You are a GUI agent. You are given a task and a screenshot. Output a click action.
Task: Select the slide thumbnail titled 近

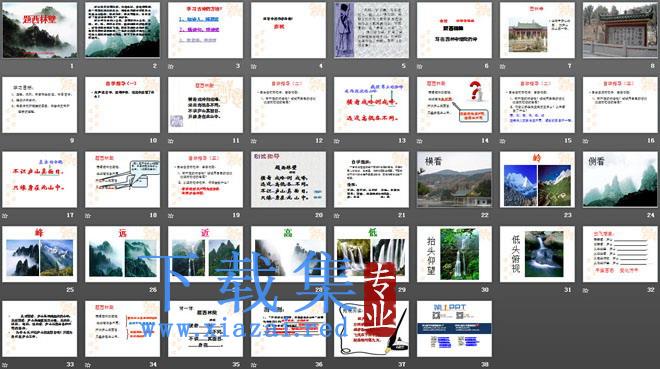(x=205, y=254)
